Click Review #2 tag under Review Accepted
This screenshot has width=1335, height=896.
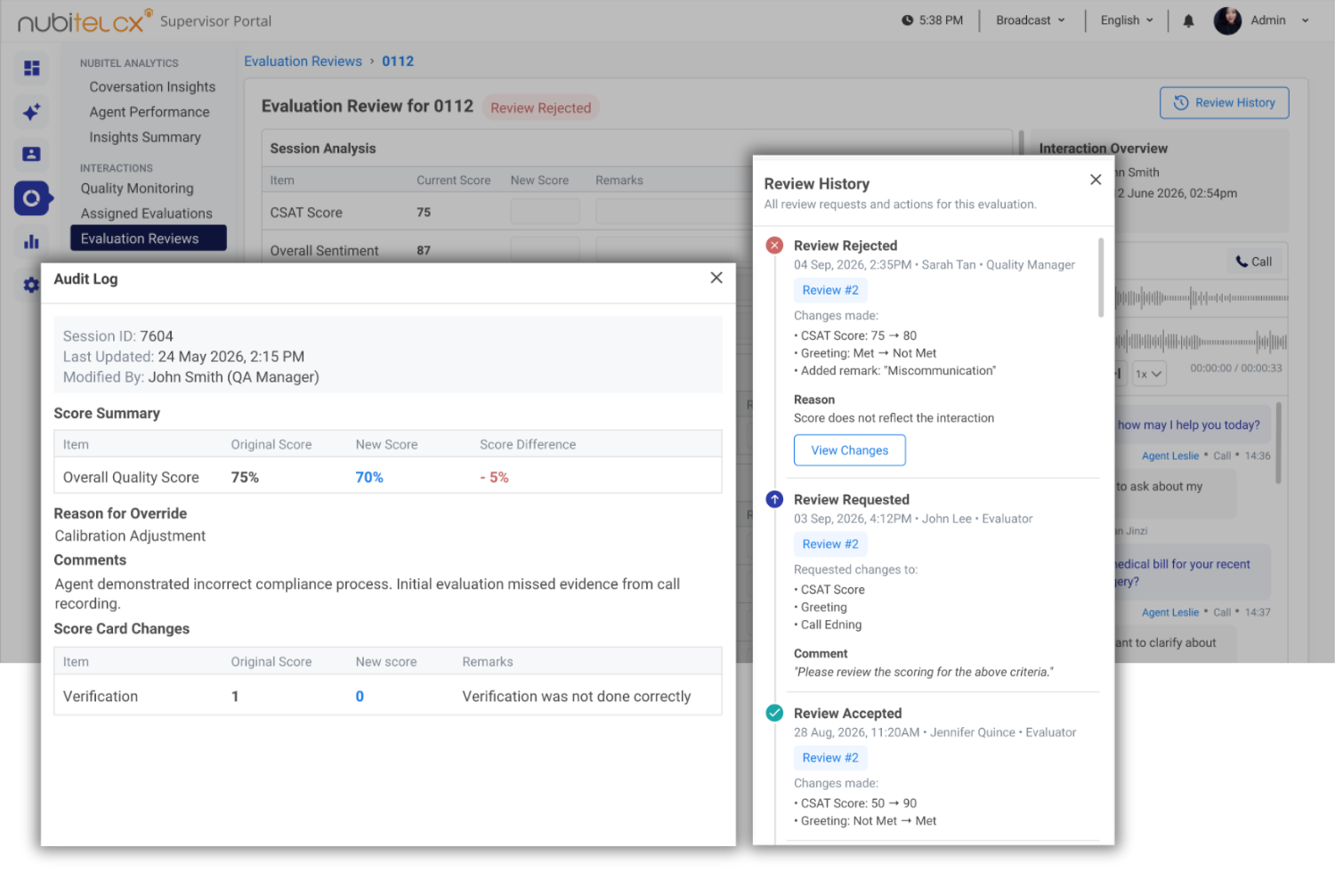coord(830,757)
